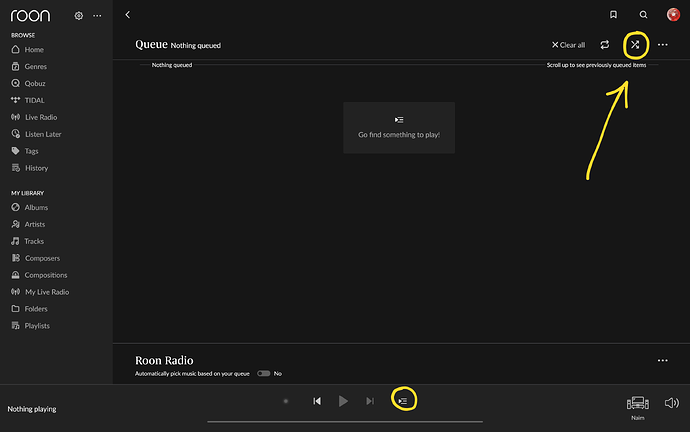Click 'Nothing playing' status text
Viewport: 690px width, 432px height.
point(32,409)
